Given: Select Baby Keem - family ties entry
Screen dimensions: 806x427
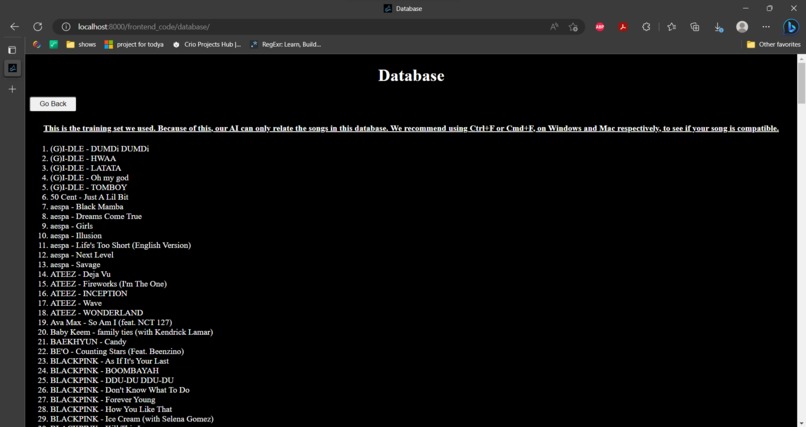Looking at the screenshot, I should pyautogui.click(x=131, y=332).
